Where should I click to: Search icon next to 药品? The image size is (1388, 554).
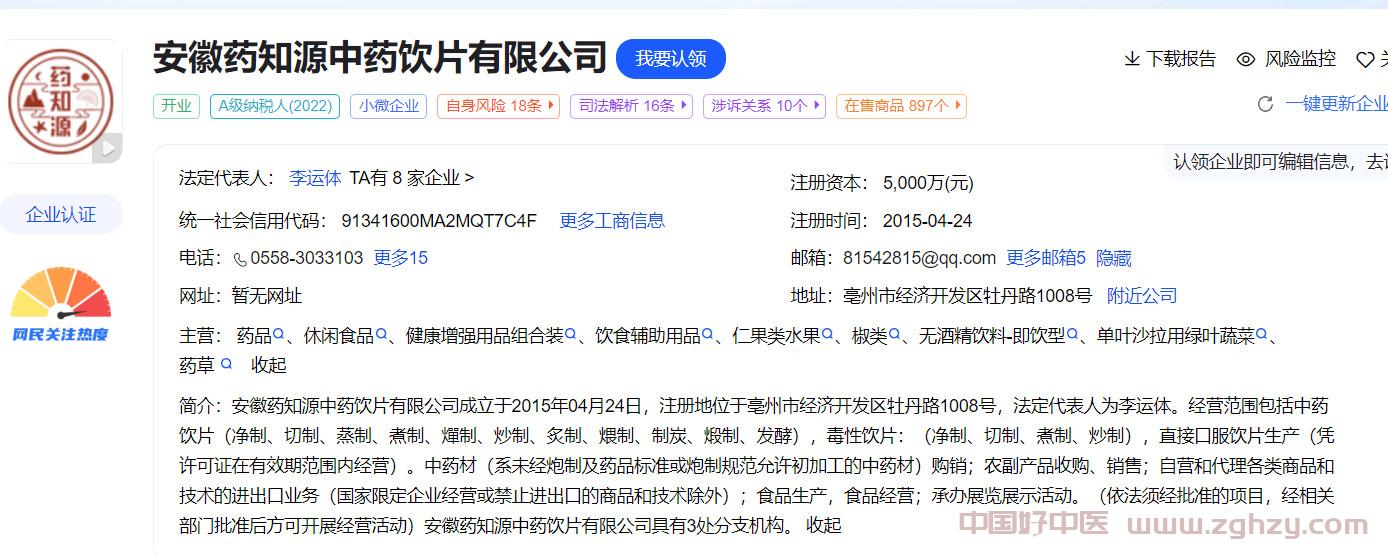279,335
